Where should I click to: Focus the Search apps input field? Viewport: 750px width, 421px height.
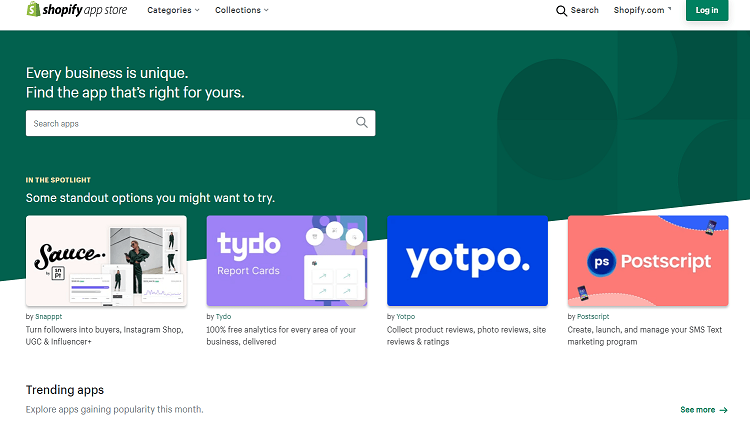pos(200,123)
